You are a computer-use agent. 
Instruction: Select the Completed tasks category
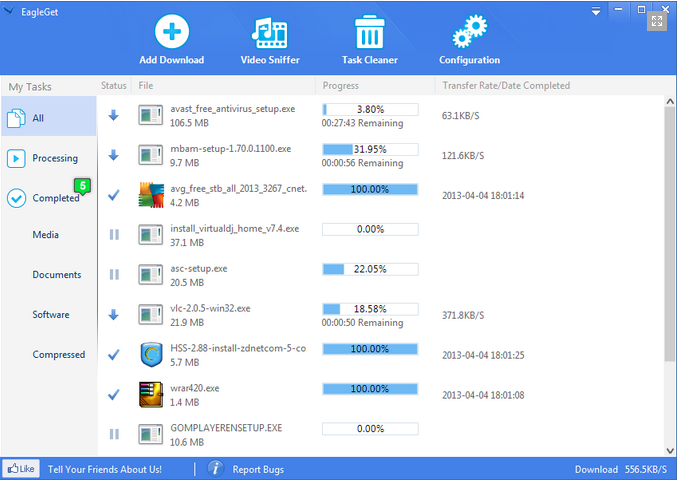[48, 198]
